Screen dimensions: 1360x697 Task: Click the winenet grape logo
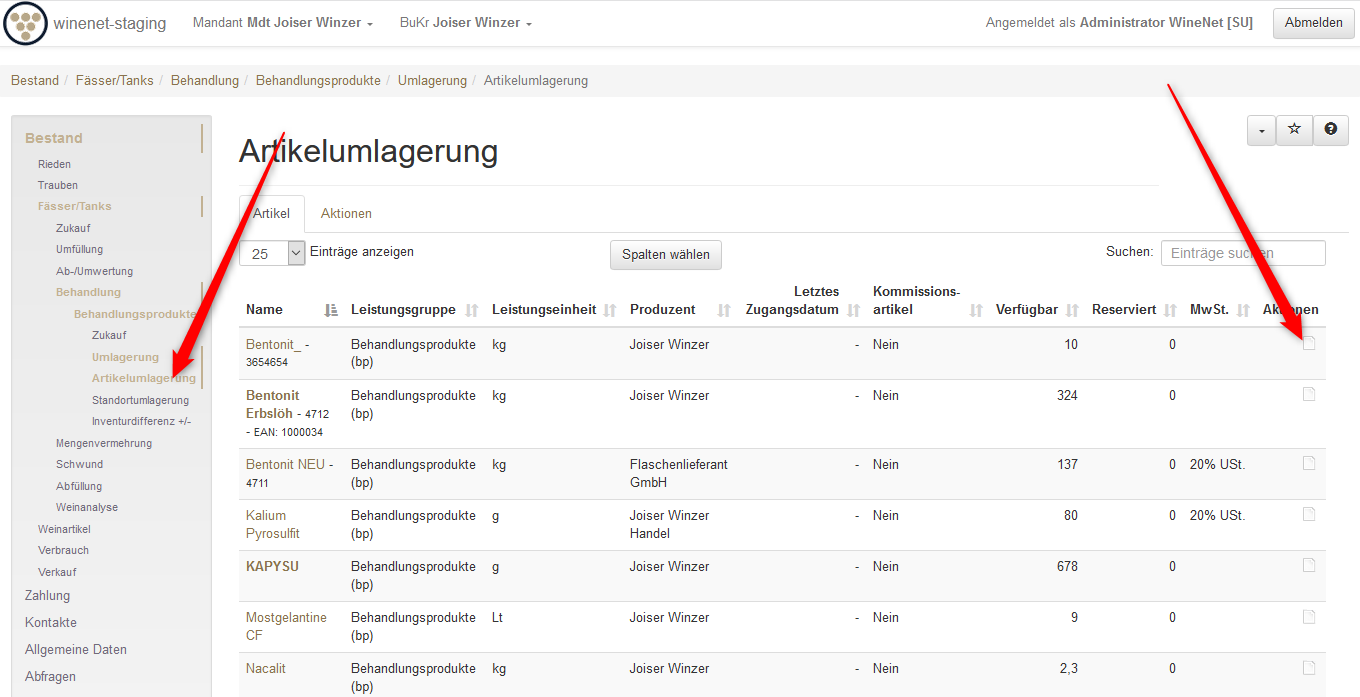(25, 23)
